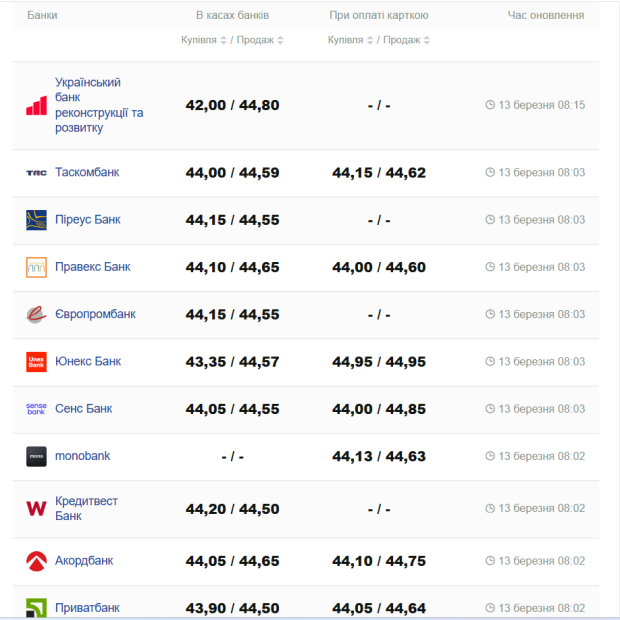This screenshot has height=620, width=620.
Task: Click the Sense Bank logo icon
Action: [36, 409]
